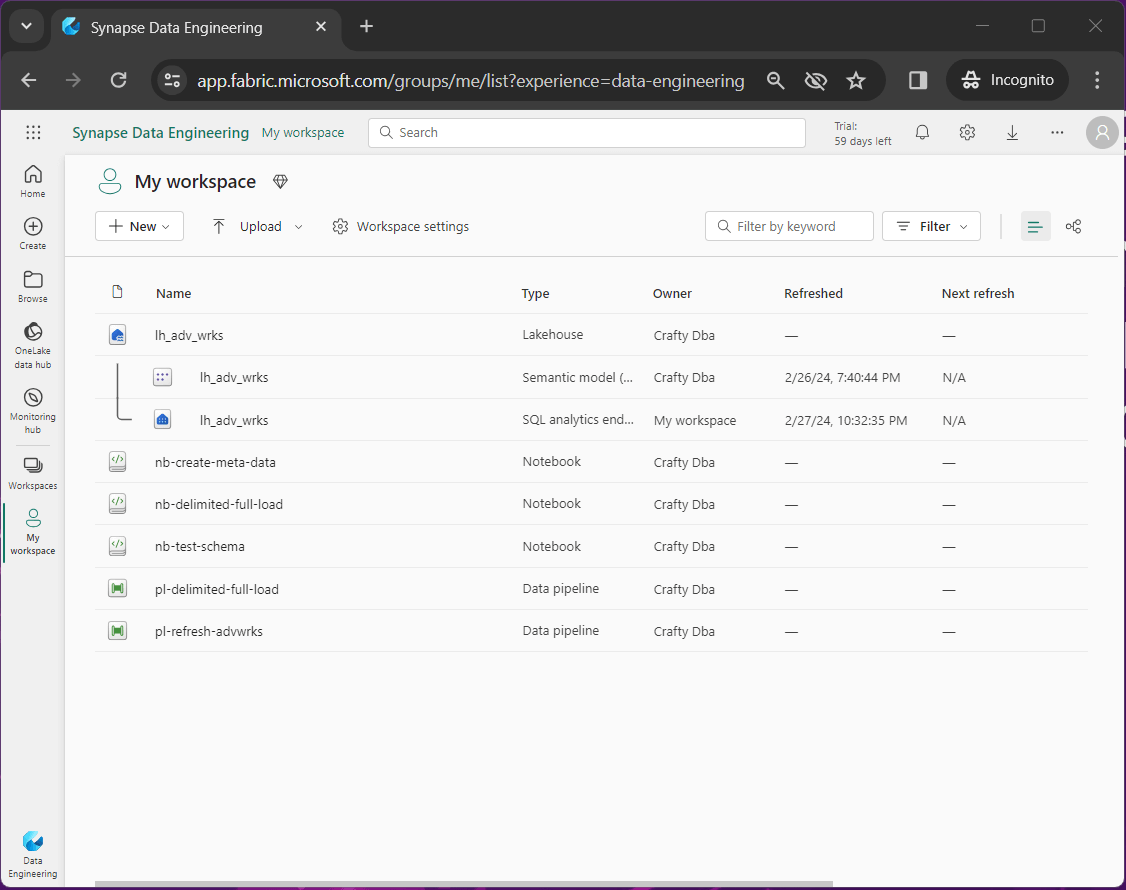Open the Filter dropdown
This screenshot has height=890, width=1126.
(x=931, y=226)
